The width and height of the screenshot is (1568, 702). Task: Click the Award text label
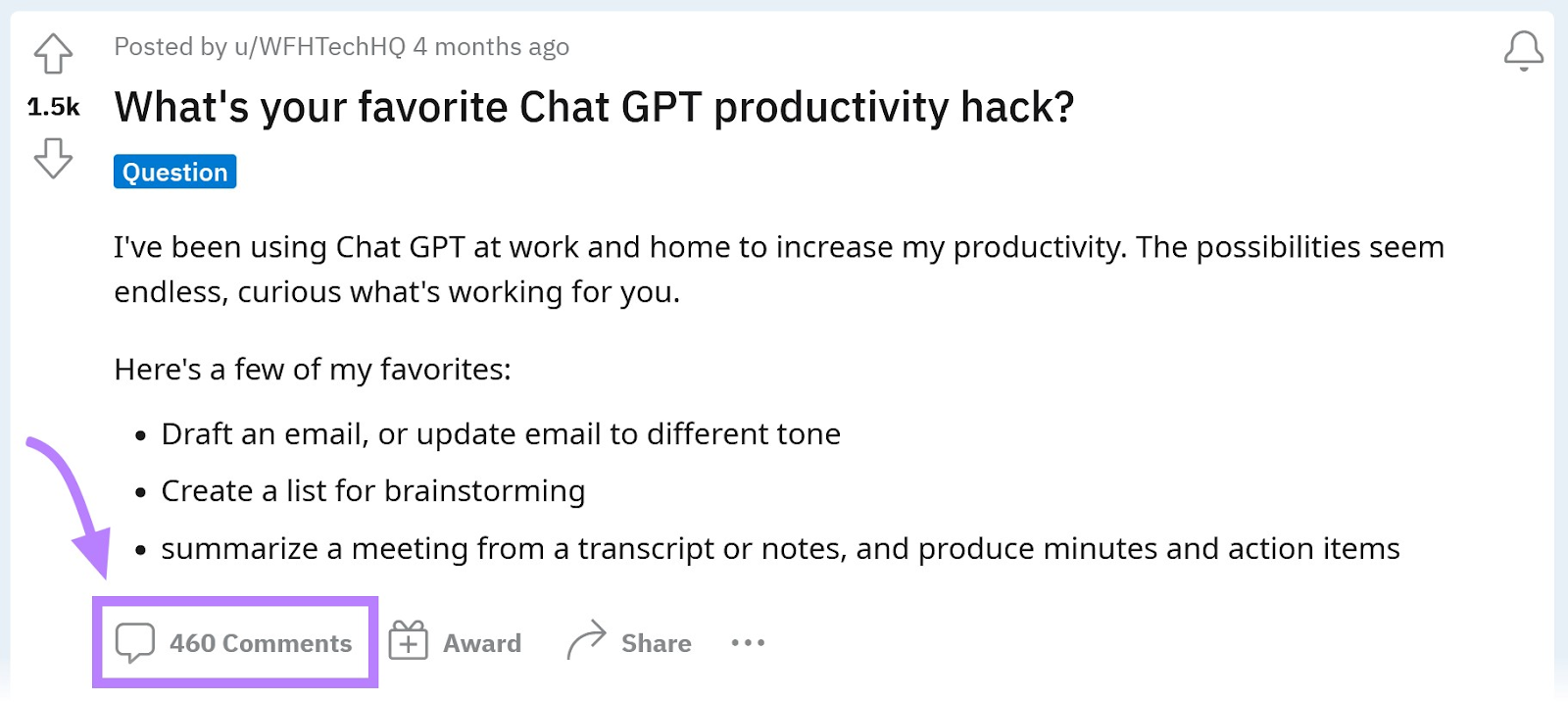click(x=483, y=642)
